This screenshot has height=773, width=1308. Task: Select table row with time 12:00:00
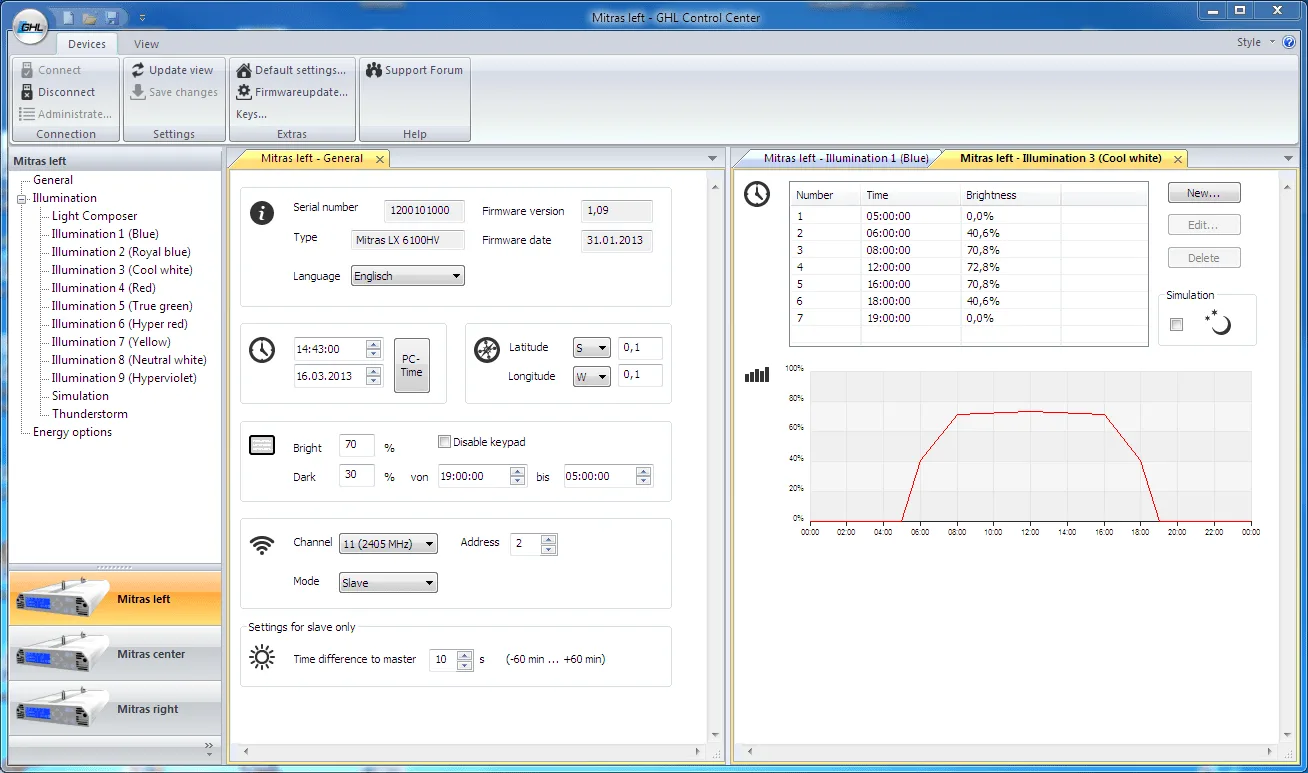(968, 267)
